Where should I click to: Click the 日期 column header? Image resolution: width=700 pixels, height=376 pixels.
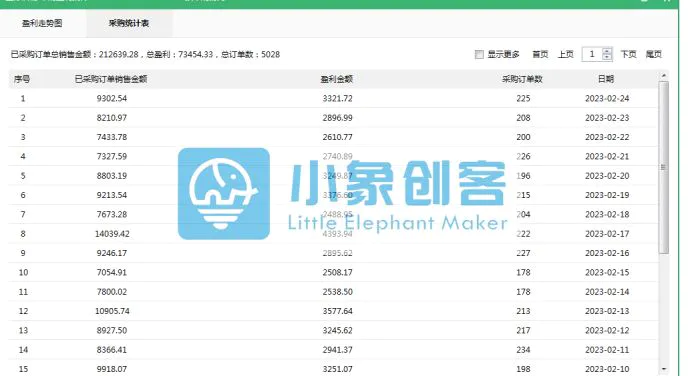tap(606, 79)
